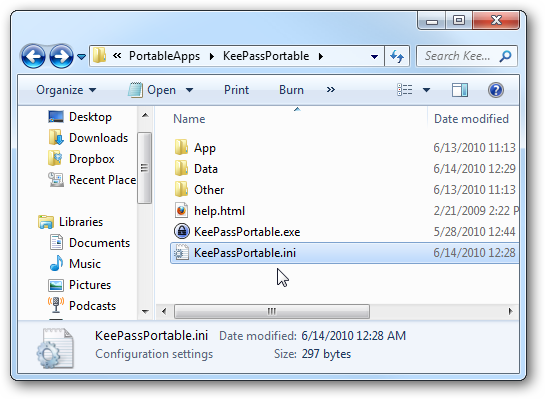Click the Firefox icon of help.html

click(181, 211)
